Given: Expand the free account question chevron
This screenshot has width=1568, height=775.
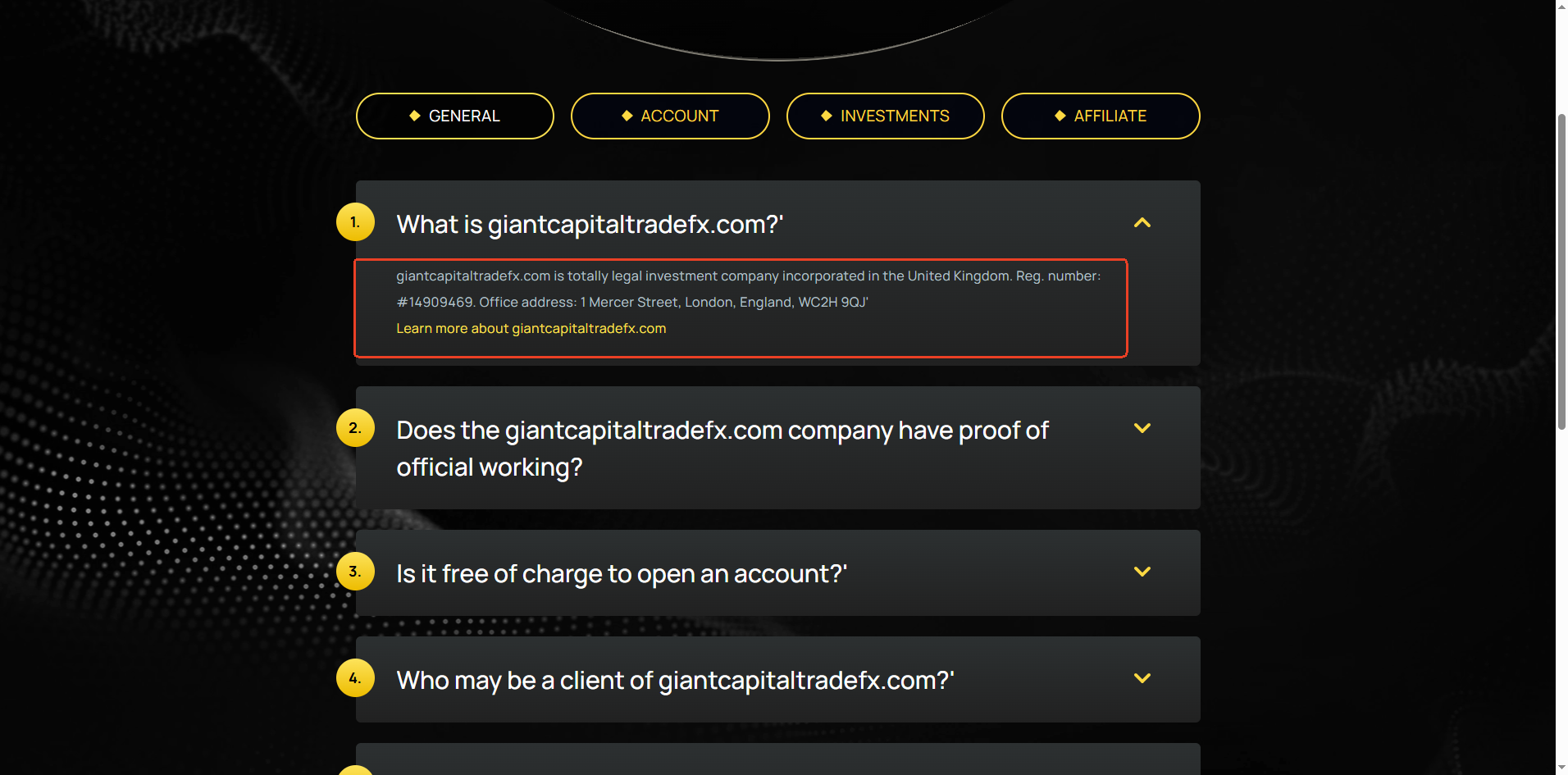Looking at the screenshot, I should click(x=1142, y=572).
